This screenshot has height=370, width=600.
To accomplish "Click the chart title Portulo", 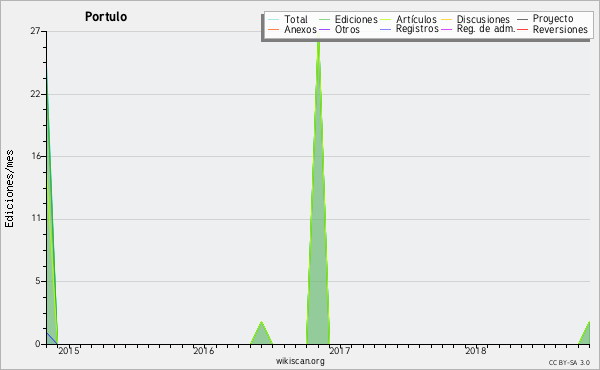I will click(106, 17).
